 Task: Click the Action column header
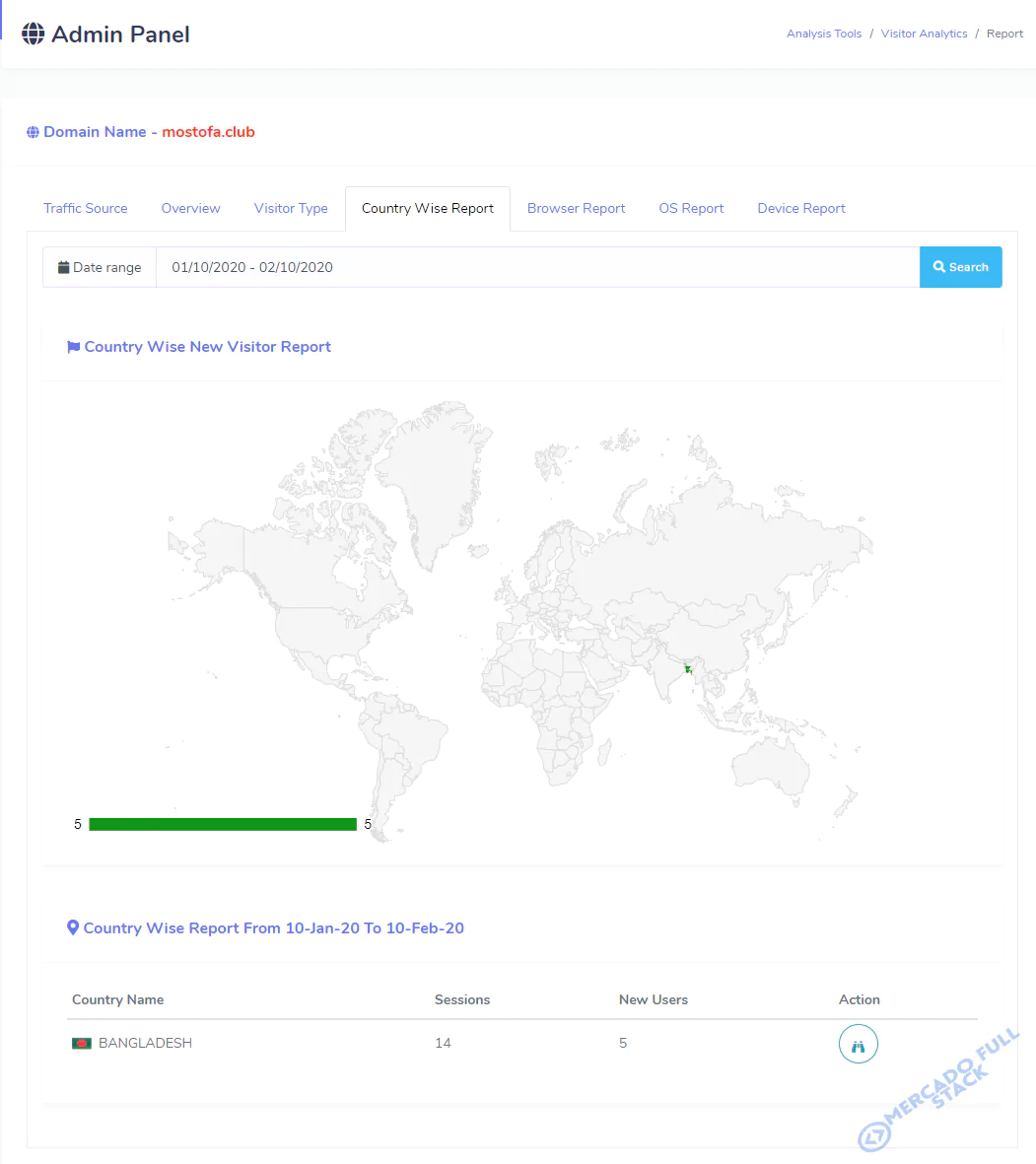(860, 1000)
